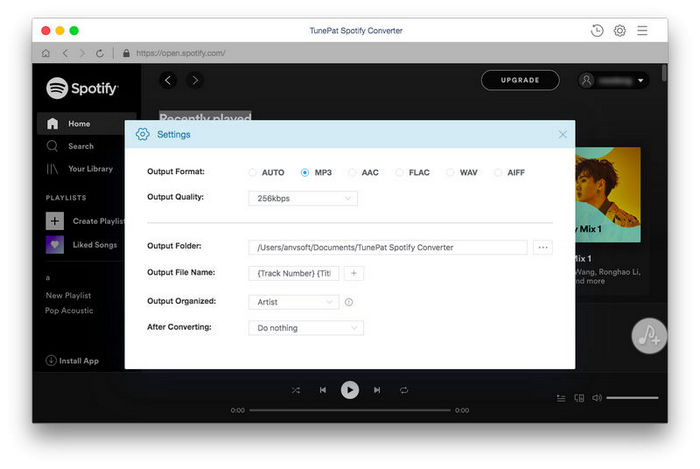Select MP3 output format
The width and height of the screenshot is (700, 469).
[x=305, y=172]
